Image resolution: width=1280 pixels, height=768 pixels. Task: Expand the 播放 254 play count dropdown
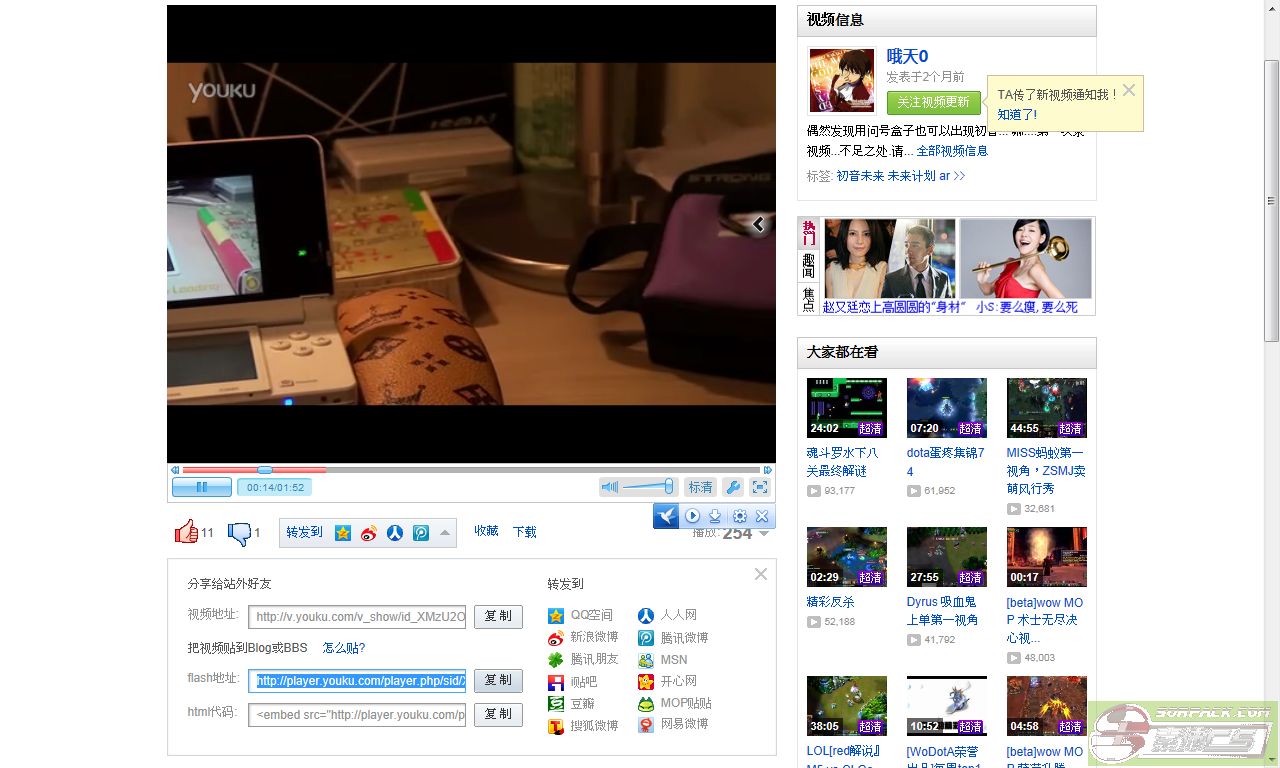765,534
